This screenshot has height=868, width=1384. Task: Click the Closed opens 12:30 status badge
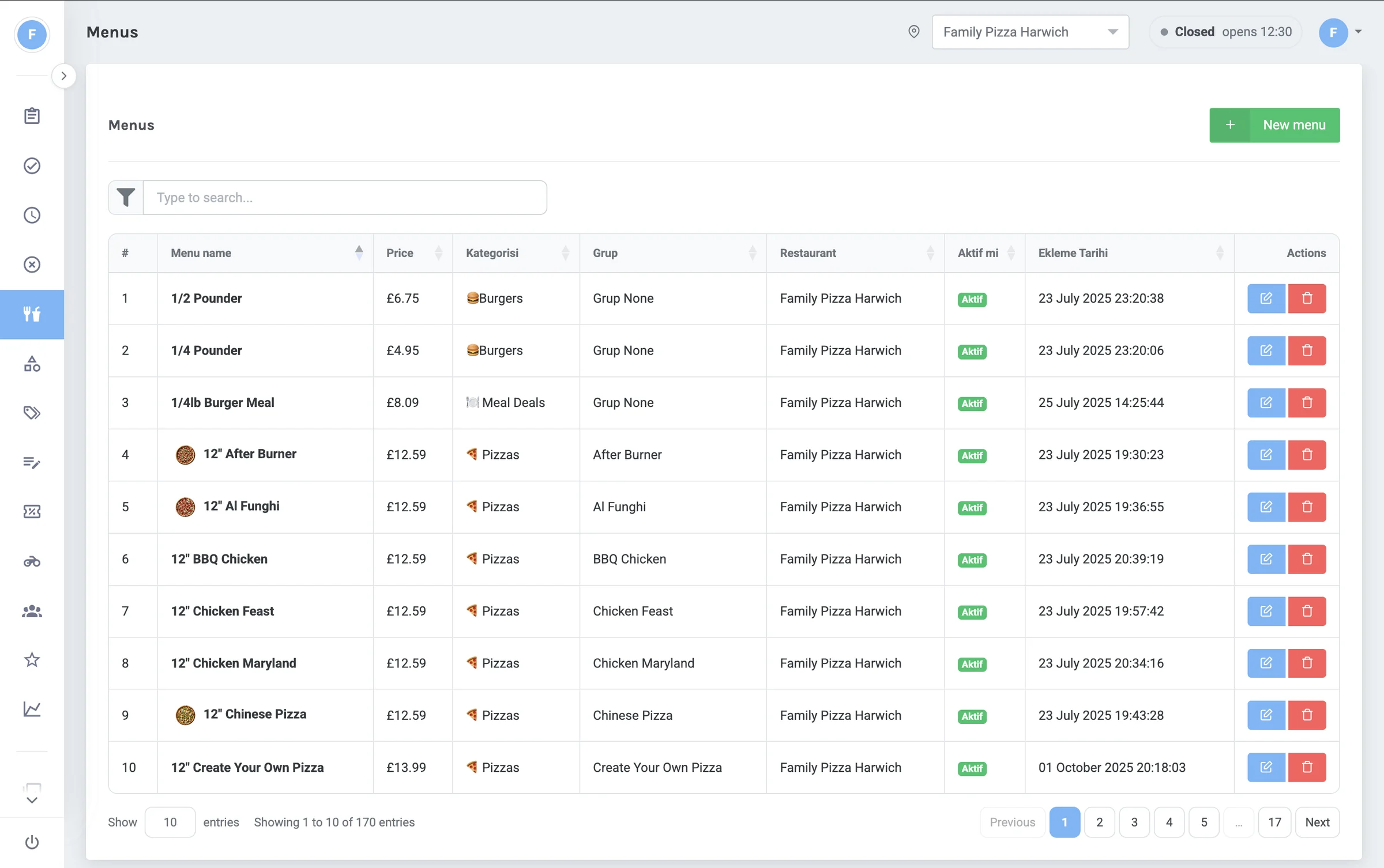(x=1225, y=32)
